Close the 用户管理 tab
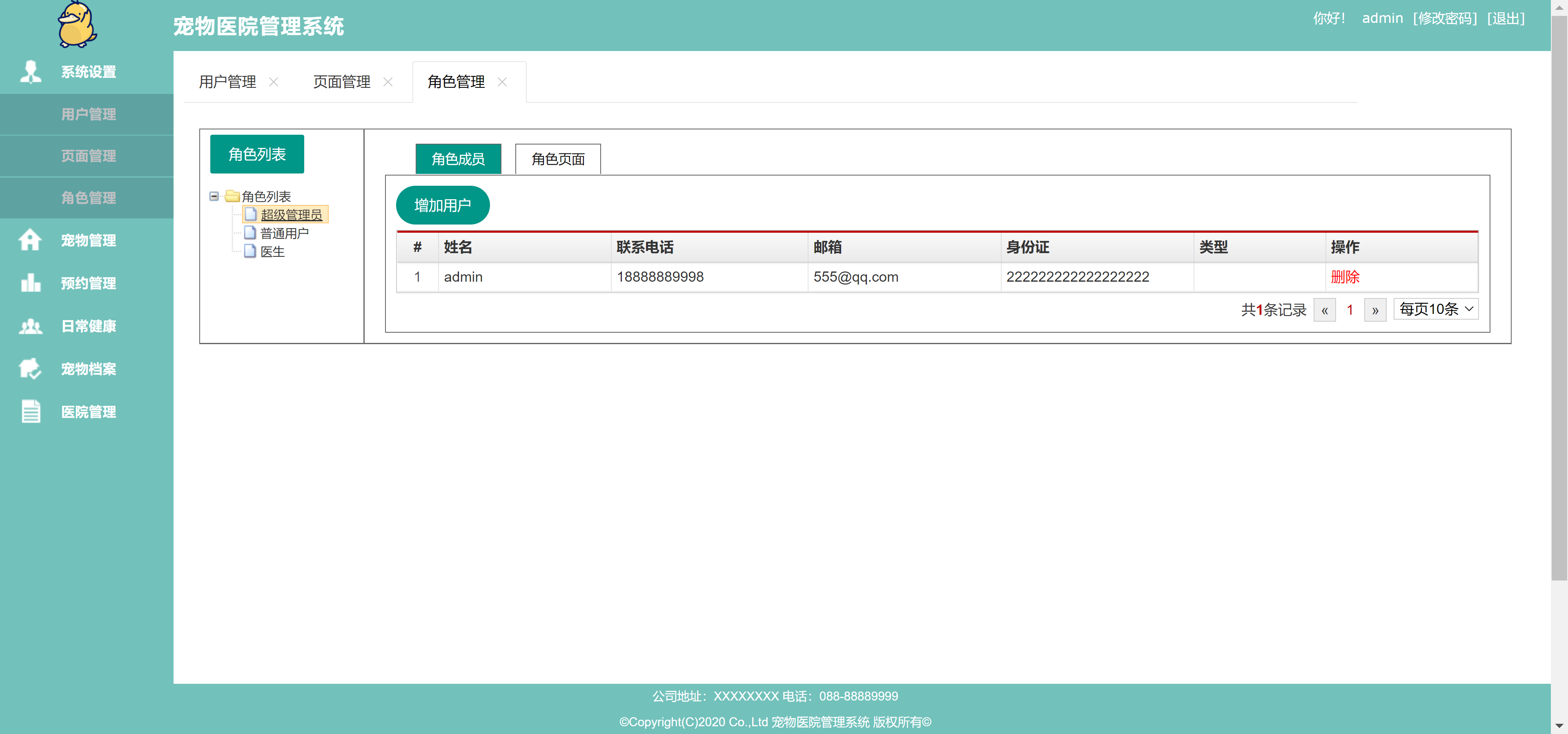1568x734 pixels. (274, 82)
